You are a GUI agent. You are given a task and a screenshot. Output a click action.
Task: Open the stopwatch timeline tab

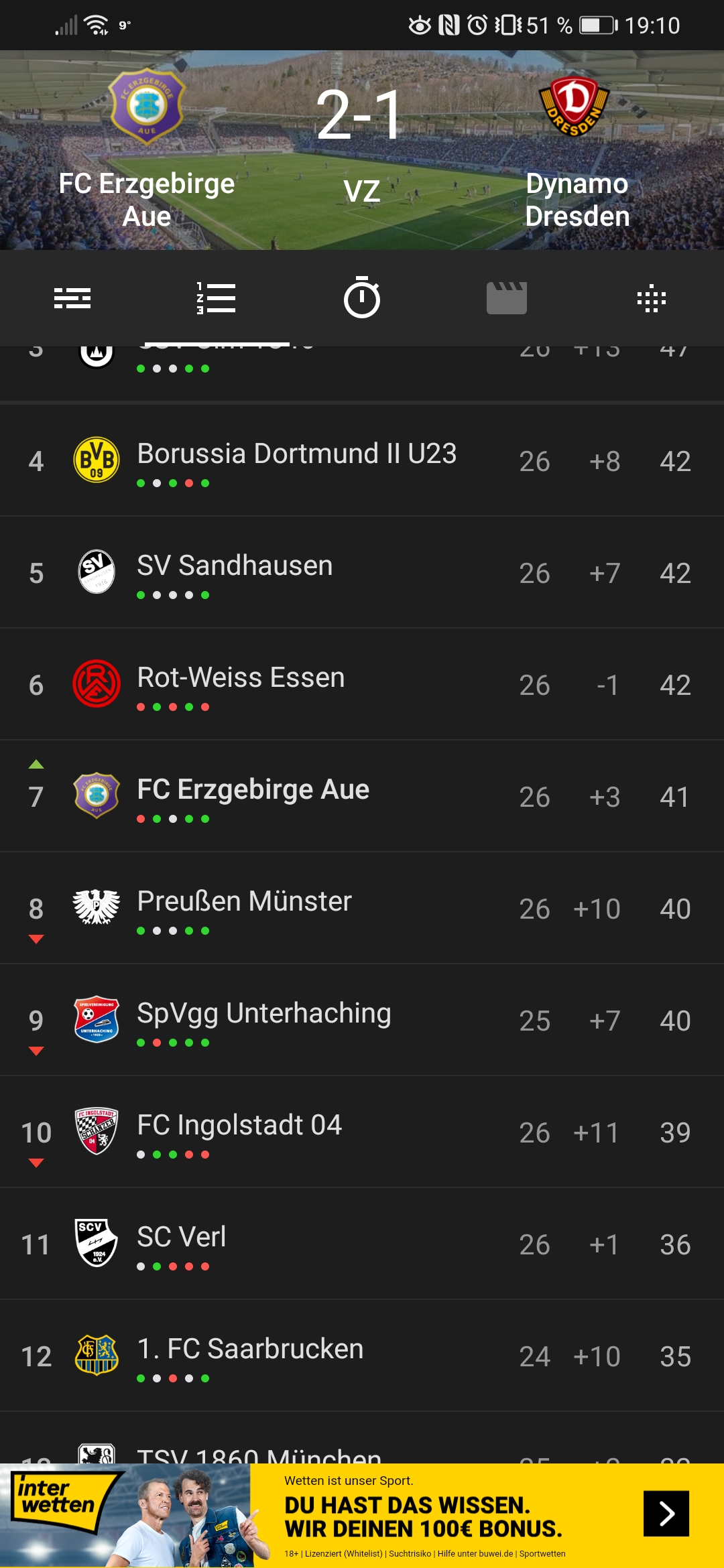pos(362,298)
